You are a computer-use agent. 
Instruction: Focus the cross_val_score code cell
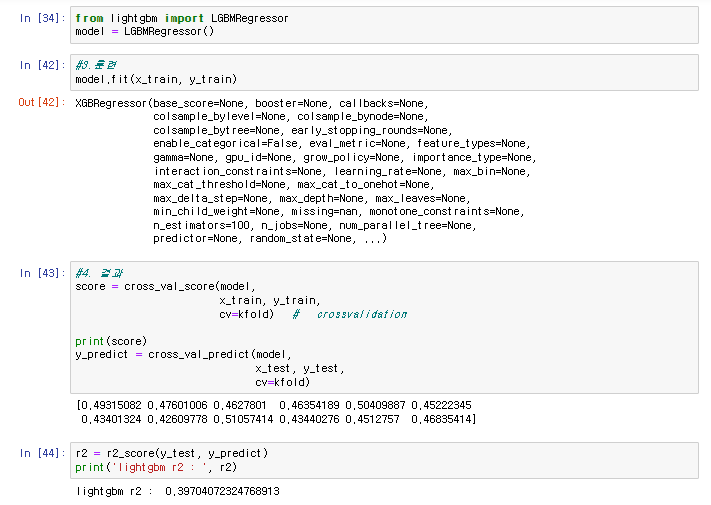pyautogui.click(x=384, y=327)
